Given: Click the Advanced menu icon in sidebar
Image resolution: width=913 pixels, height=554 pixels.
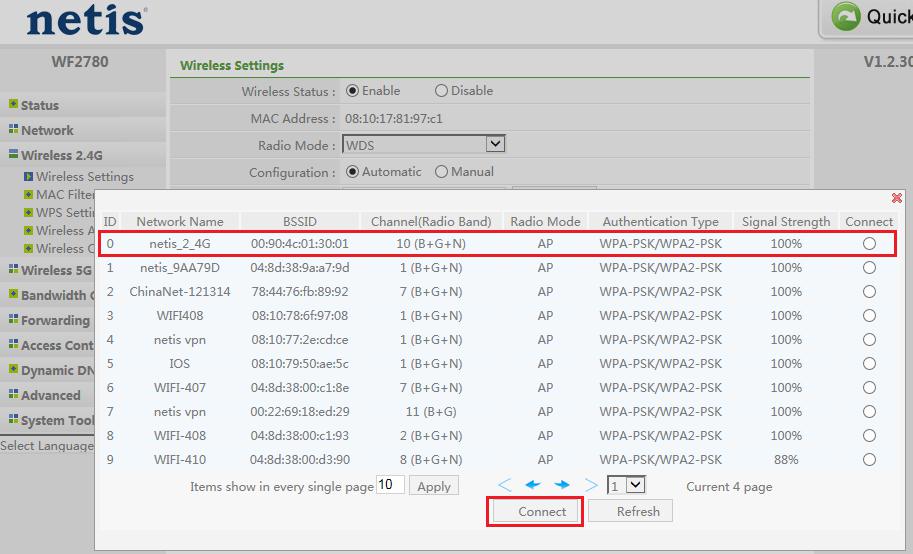Looking at the screenshot, I should tap(13, 395).
